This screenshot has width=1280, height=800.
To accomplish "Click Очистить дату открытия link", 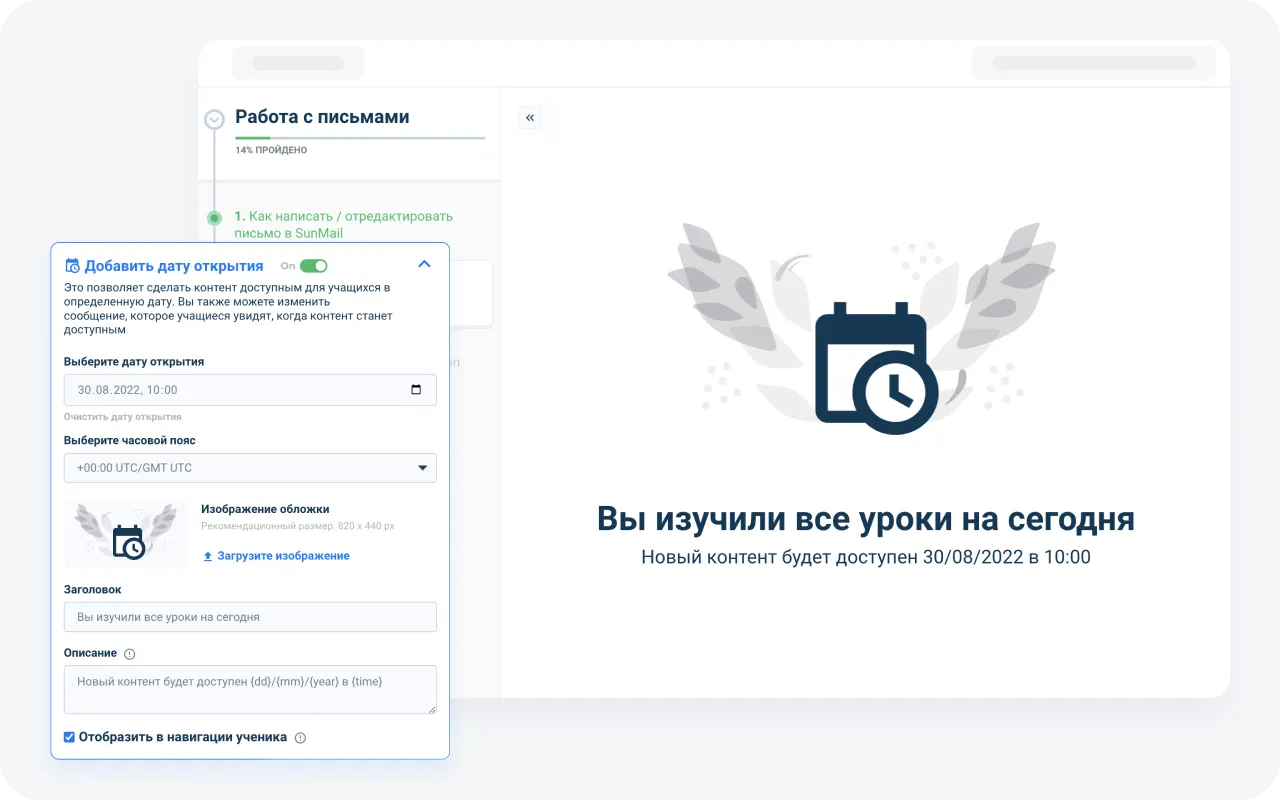I will [123, 416].
